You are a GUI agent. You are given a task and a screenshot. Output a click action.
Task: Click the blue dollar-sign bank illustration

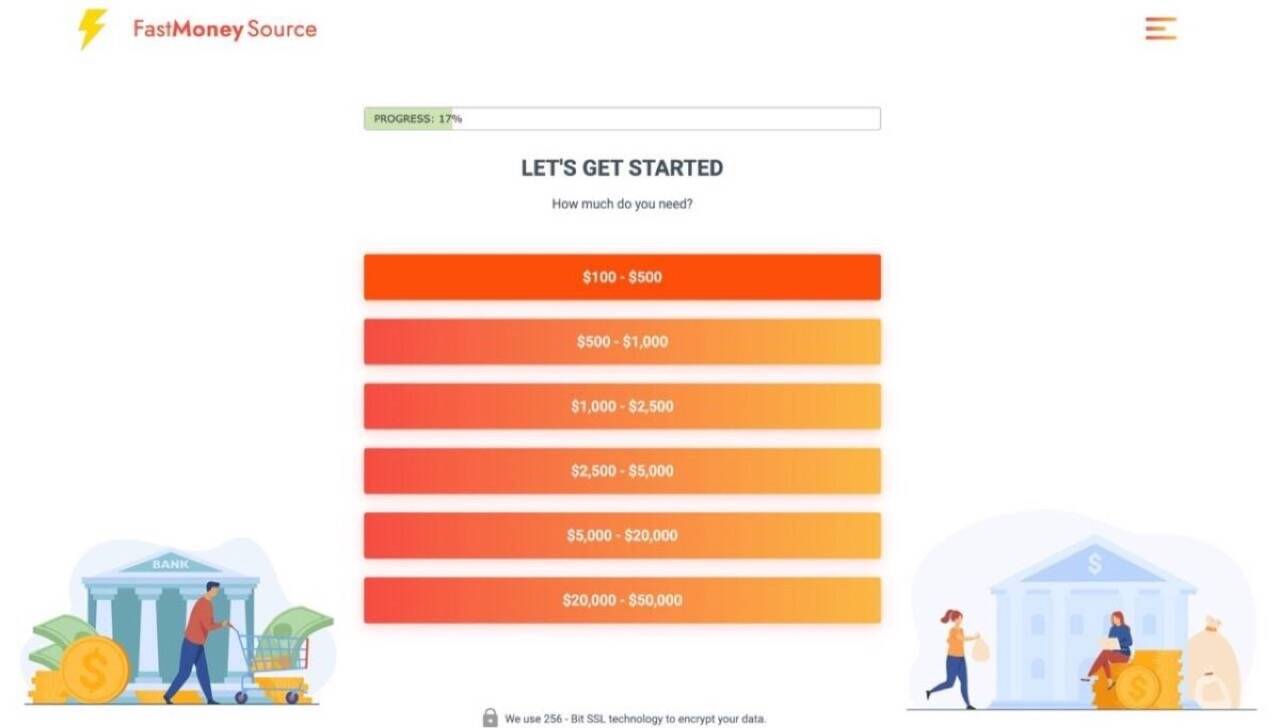tap(1093, 600)
